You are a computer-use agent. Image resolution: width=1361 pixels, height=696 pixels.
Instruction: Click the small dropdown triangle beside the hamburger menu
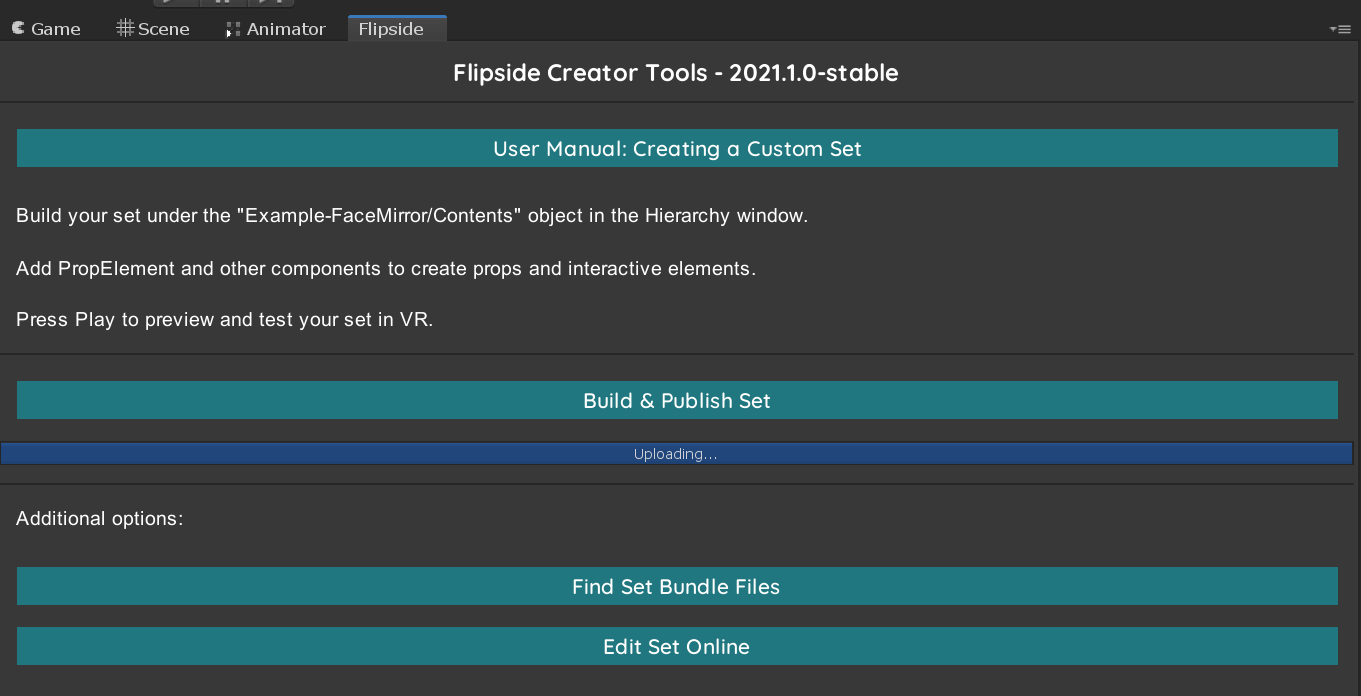tap(1334, 29)
